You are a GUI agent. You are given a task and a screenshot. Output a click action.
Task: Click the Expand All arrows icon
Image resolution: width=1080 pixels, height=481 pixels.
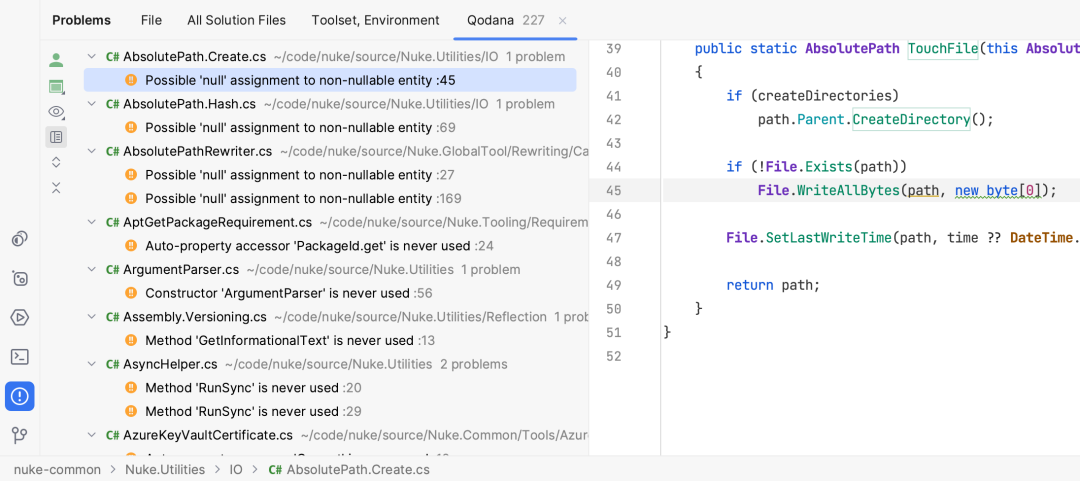(x=56, y=163)
